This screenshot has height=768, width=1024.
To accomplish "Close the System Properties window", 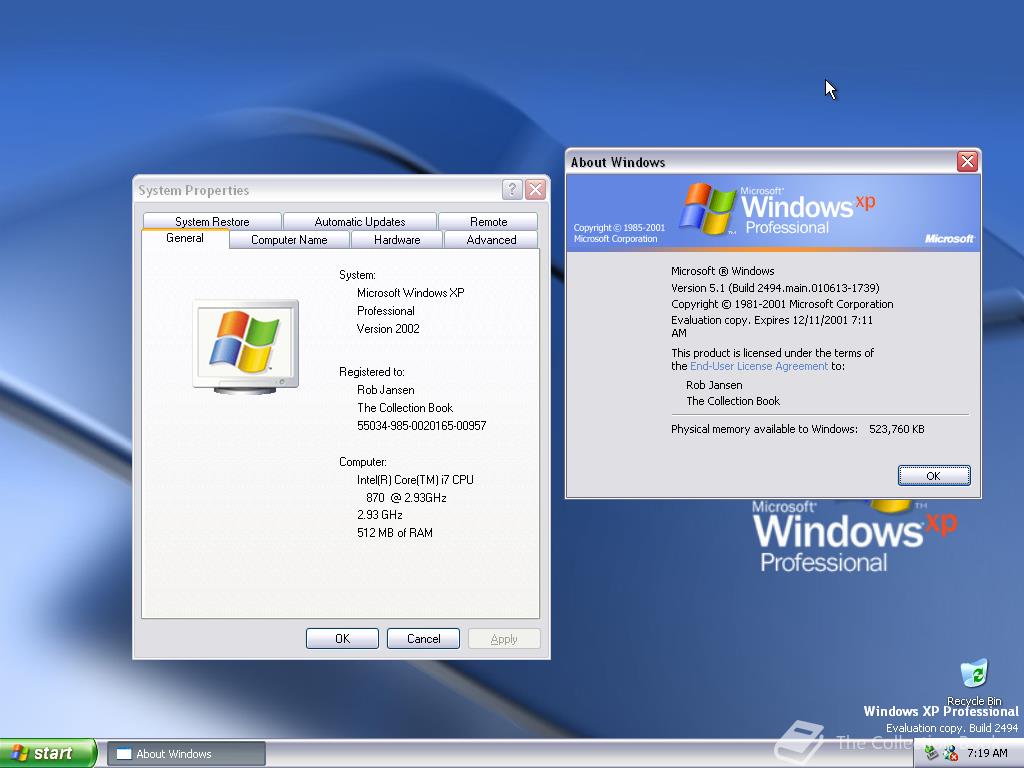I will (536, 189).
